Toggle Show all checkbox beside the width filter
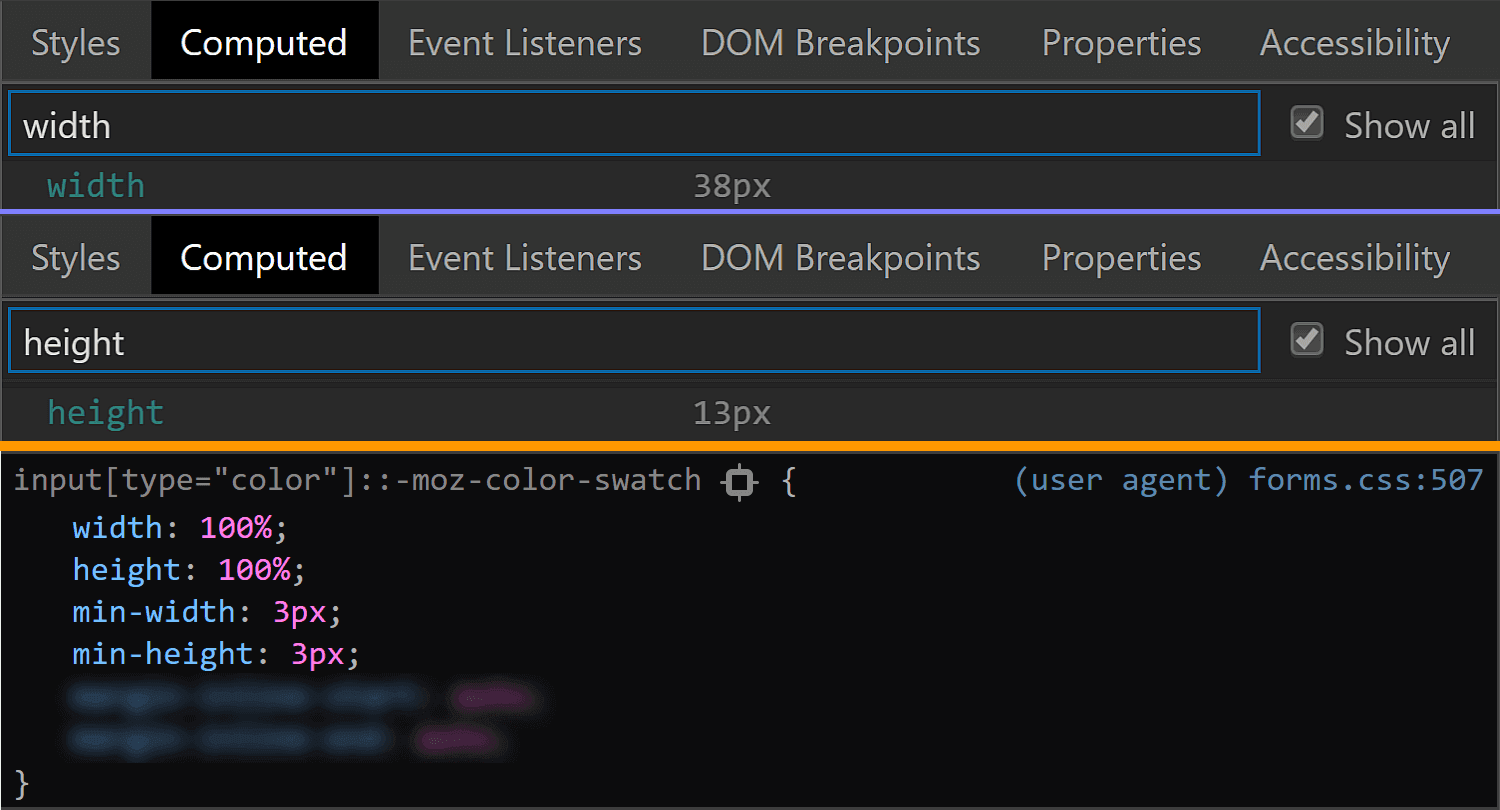The width and height of the screenshot is (1500, 810). pyautogui.click(x=1306, y=123)
